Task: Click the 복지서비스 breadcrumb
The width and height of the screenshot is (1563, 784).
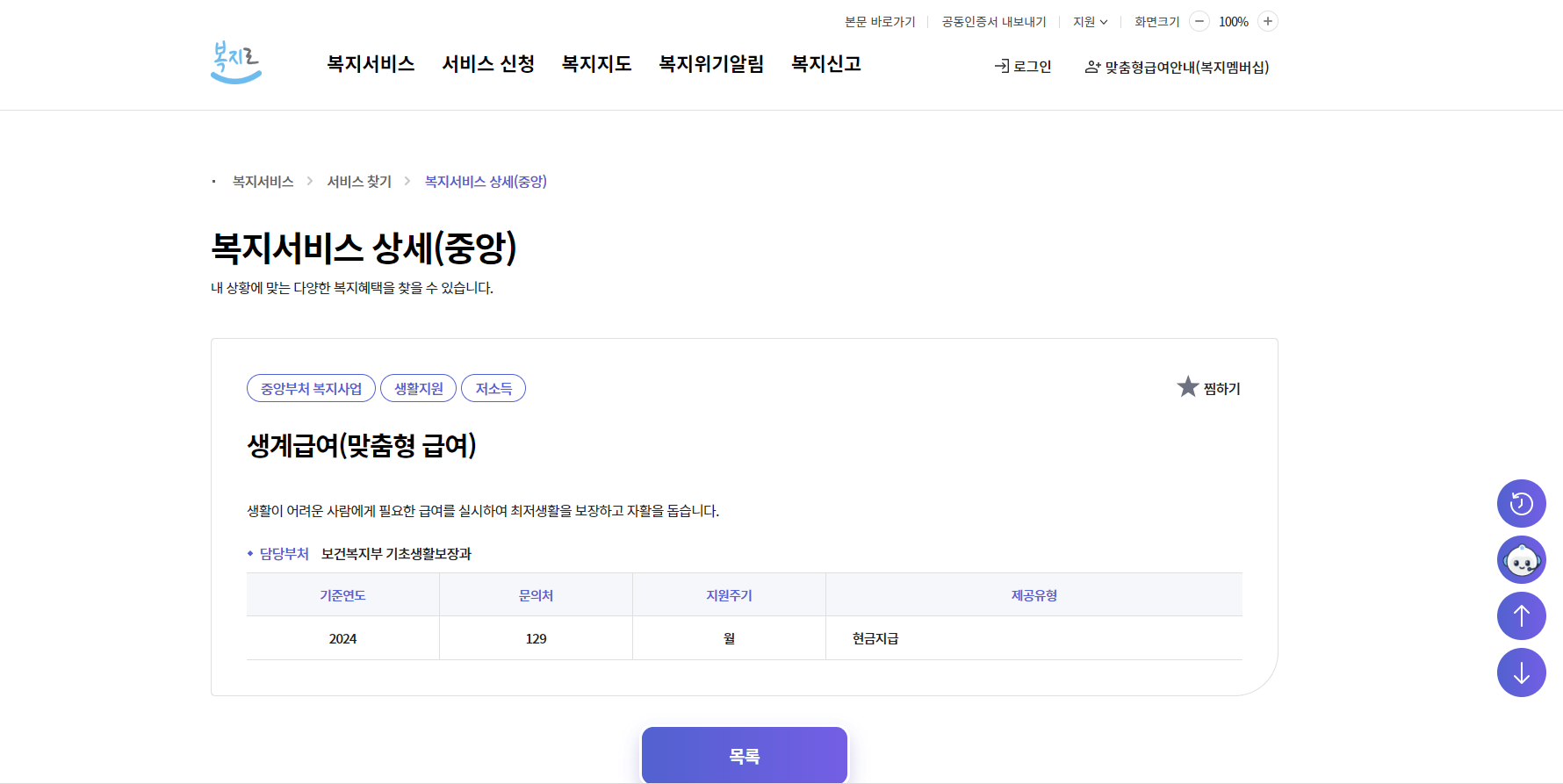Action: point(263,182)
